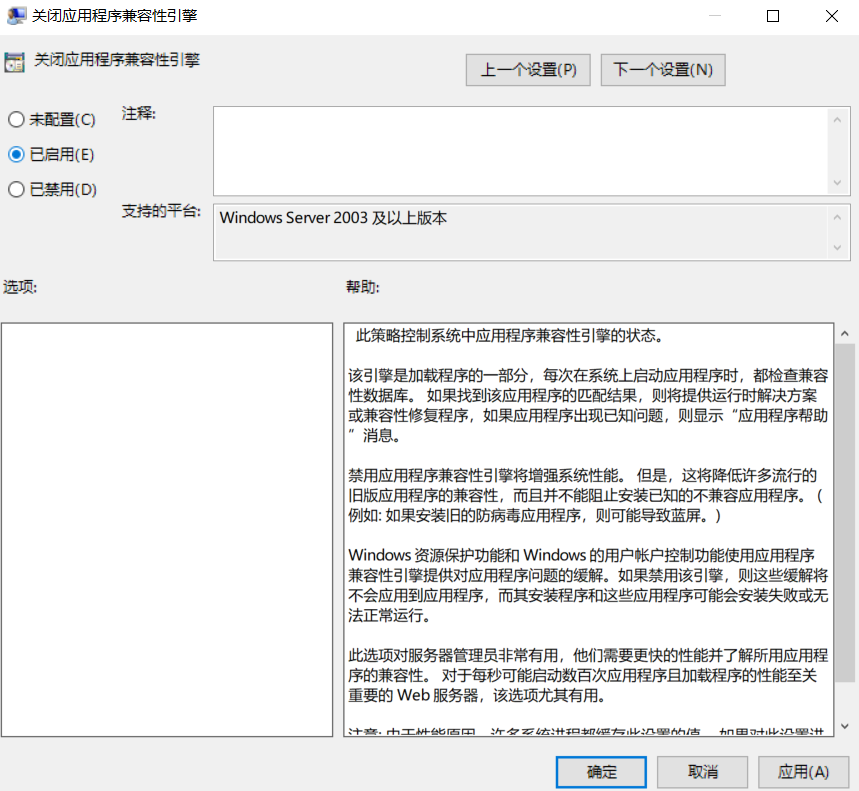Cancel changes with 取消 button
Viewport: 859px width, 791px height.
tap(702, 772)
